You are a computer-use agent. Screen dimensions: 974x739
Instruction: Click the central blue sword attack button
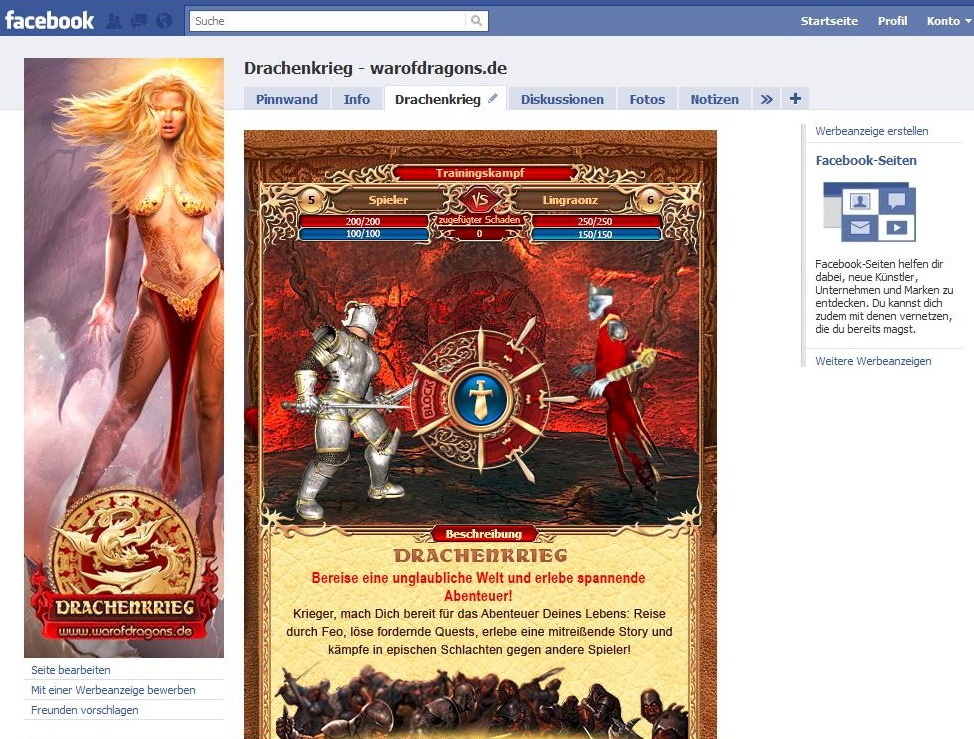tap(480, 399)
